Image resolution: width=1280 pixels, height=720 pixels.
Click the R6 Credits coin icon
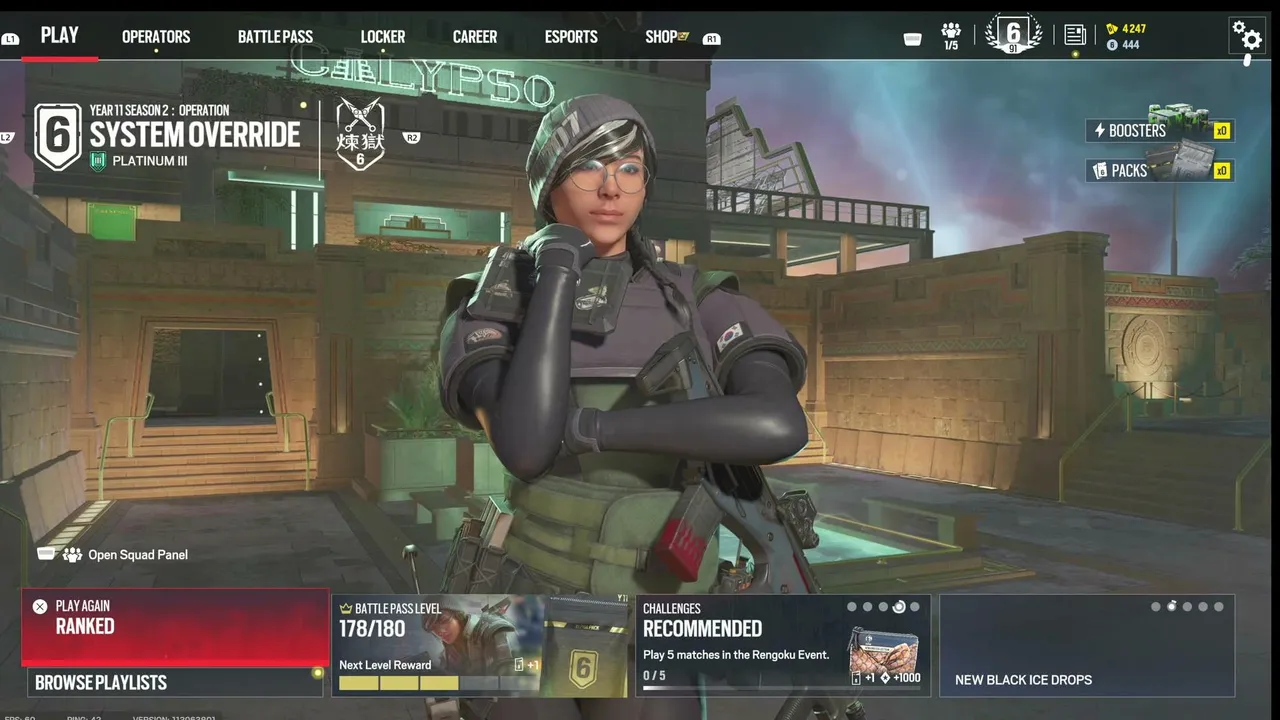click(x=1112, y=45)
